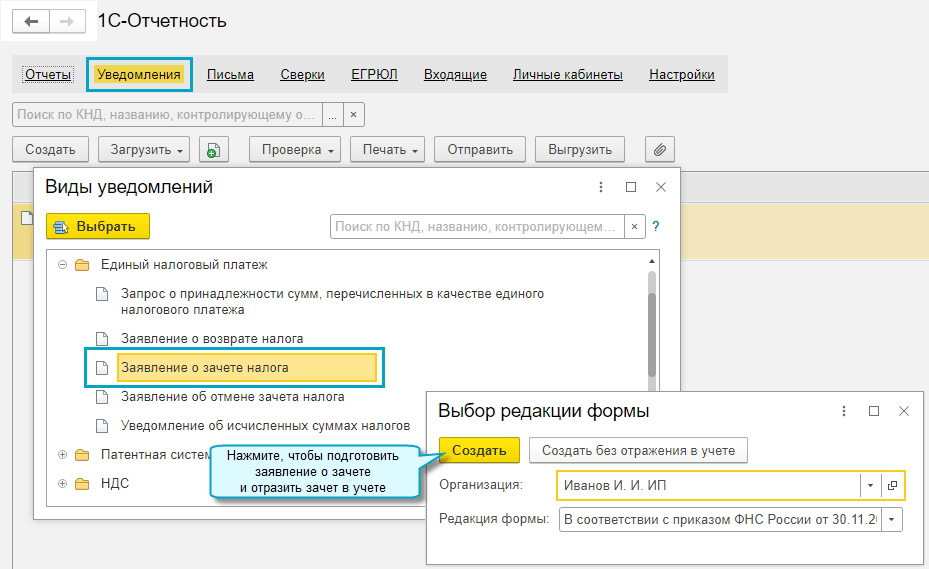This screenshot has height=569, width=929.
Task: Open the three-dot menu in Виды уведомлений
Action: pos(601,187)
